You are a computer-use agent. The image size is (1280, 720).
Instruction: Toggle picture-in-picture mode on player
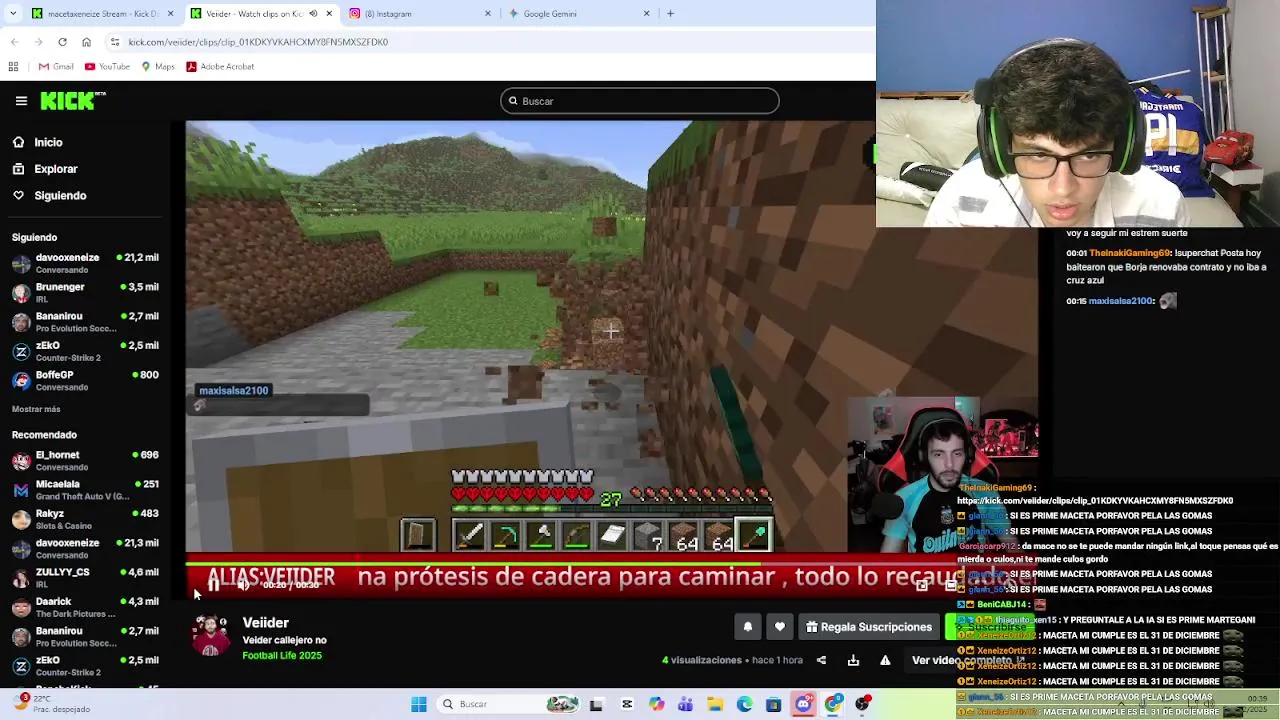click(922, 586)
